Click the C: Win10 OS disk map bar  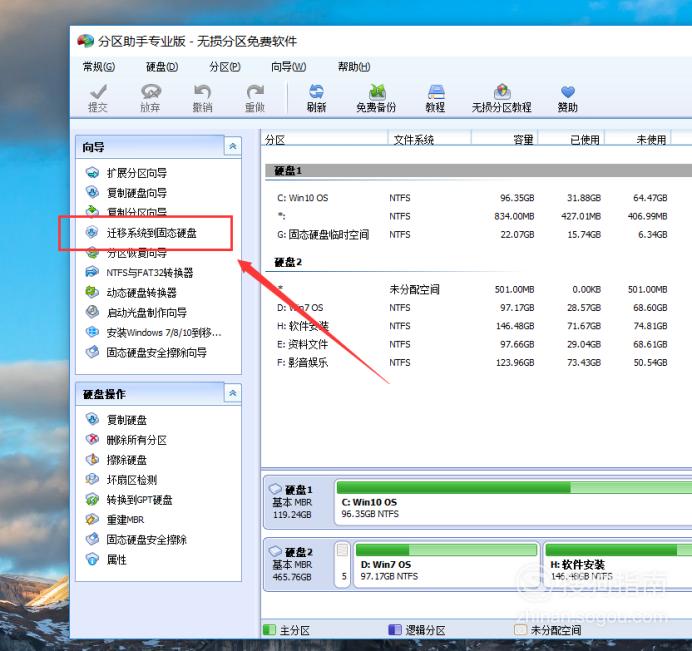click(x=513, y=502)
